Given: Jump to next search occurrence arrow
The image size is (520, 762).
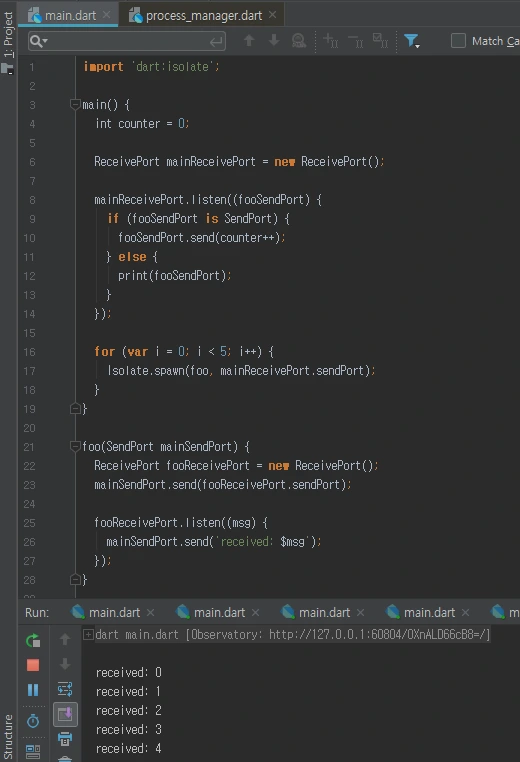Looking at the screenshot, I should point(274,40).
